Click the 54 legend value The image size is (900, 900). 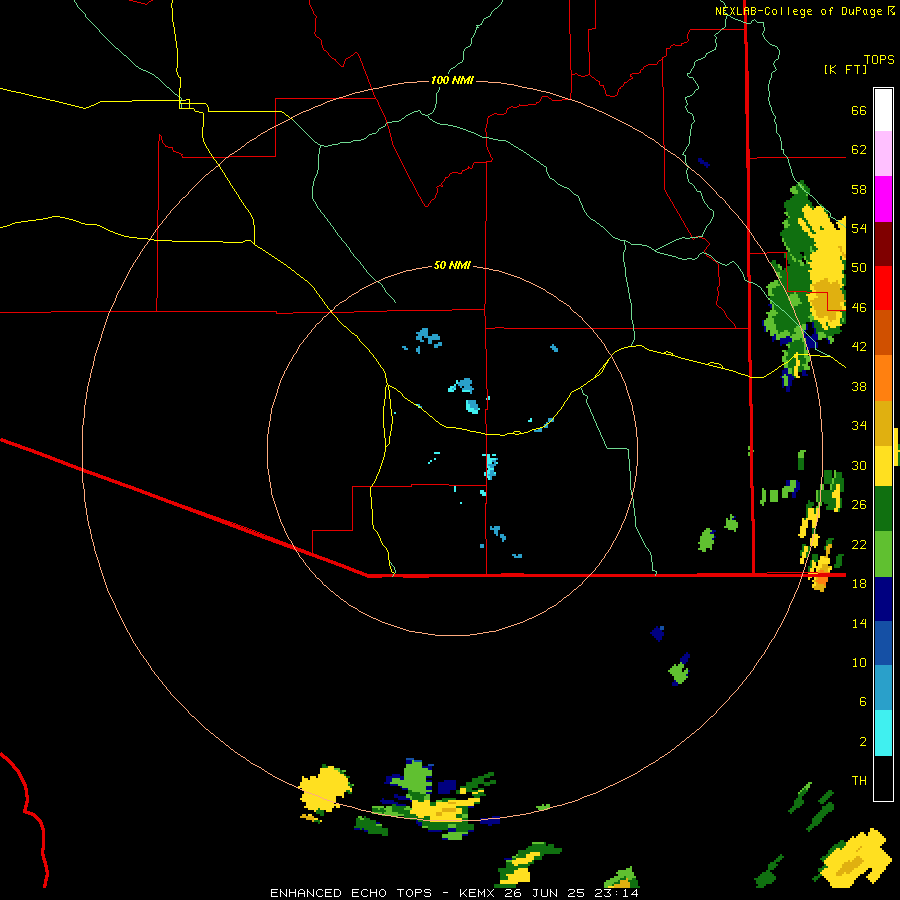[x=859, y=228]
